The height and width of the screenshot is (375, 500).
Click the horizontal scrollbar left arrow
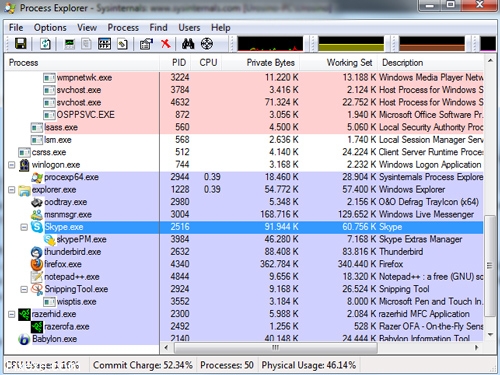(166, 348)
